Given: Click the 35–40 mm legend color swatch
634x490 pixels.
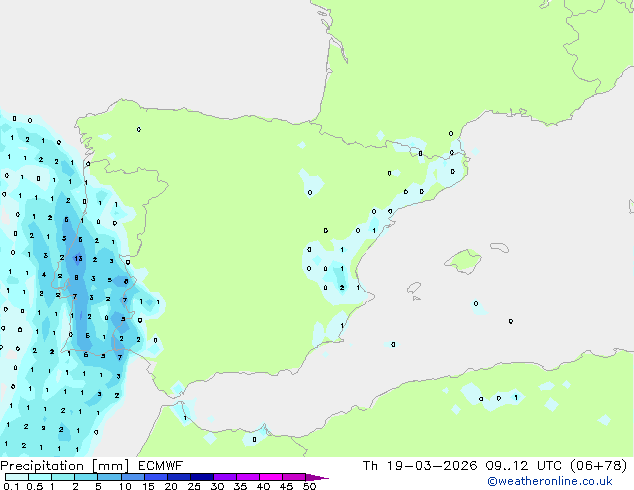Looking at the screenshot, I should tap(247, 477).
